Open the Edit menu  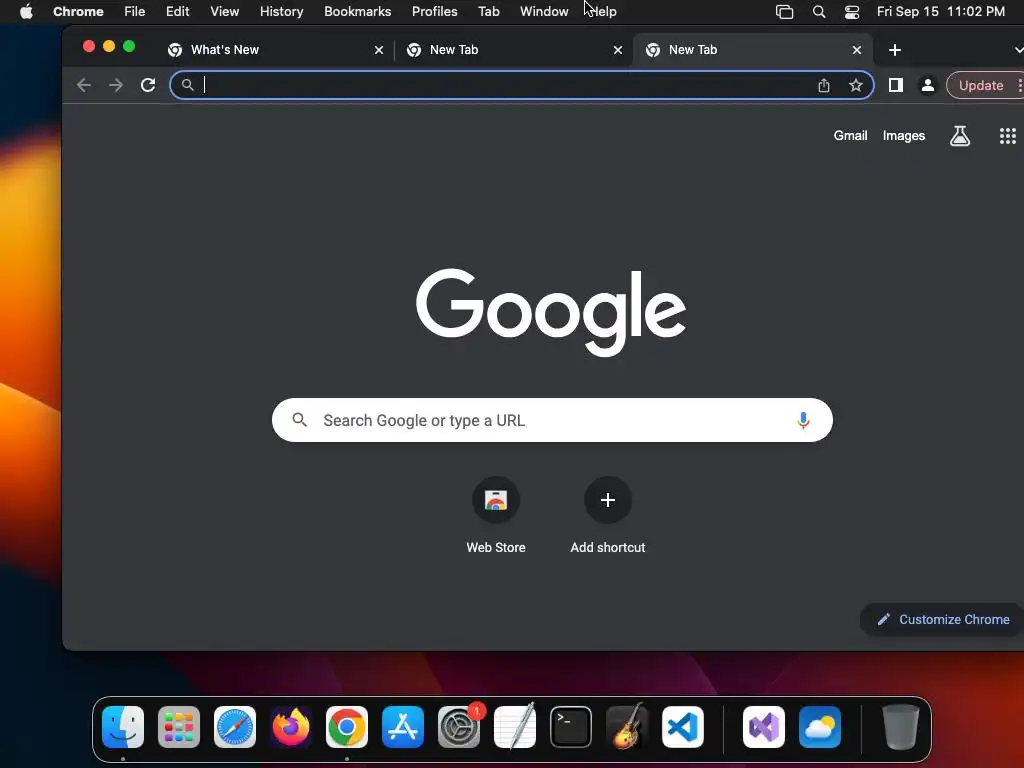178,11
